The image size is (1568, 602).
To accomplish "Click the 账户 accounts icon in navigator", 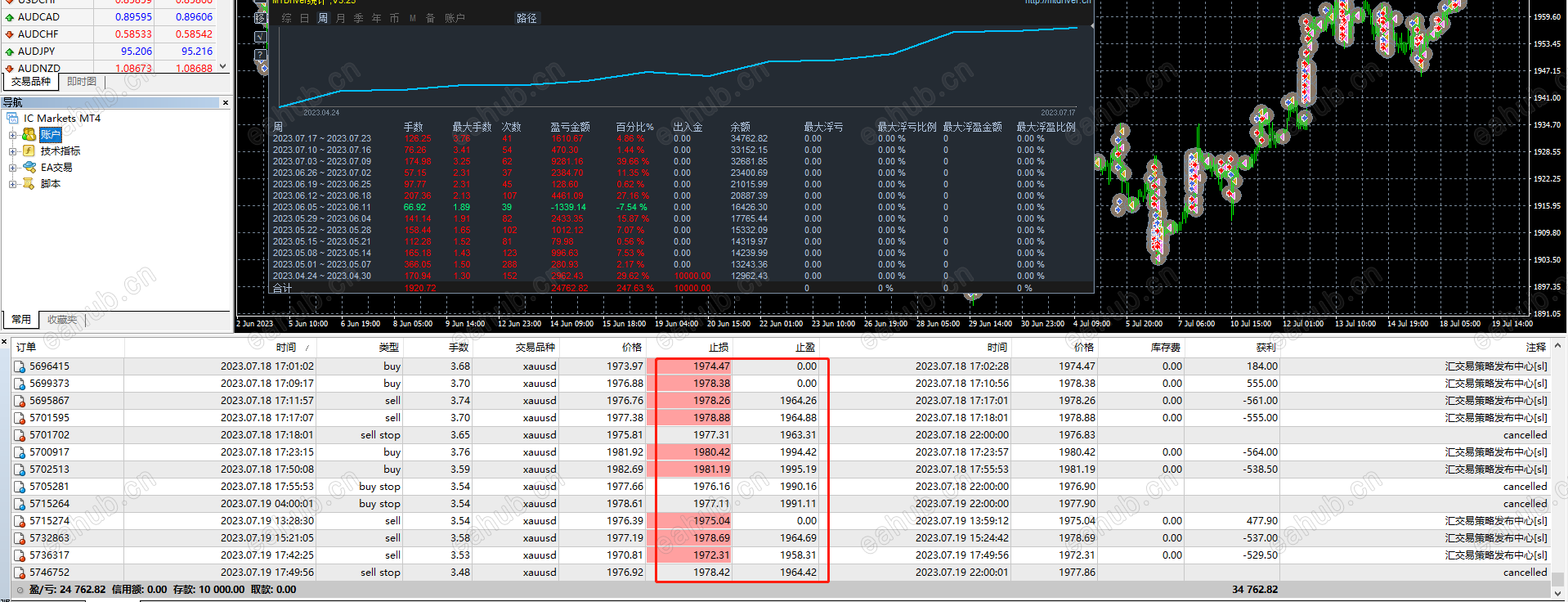I will [x=29, y=134].
